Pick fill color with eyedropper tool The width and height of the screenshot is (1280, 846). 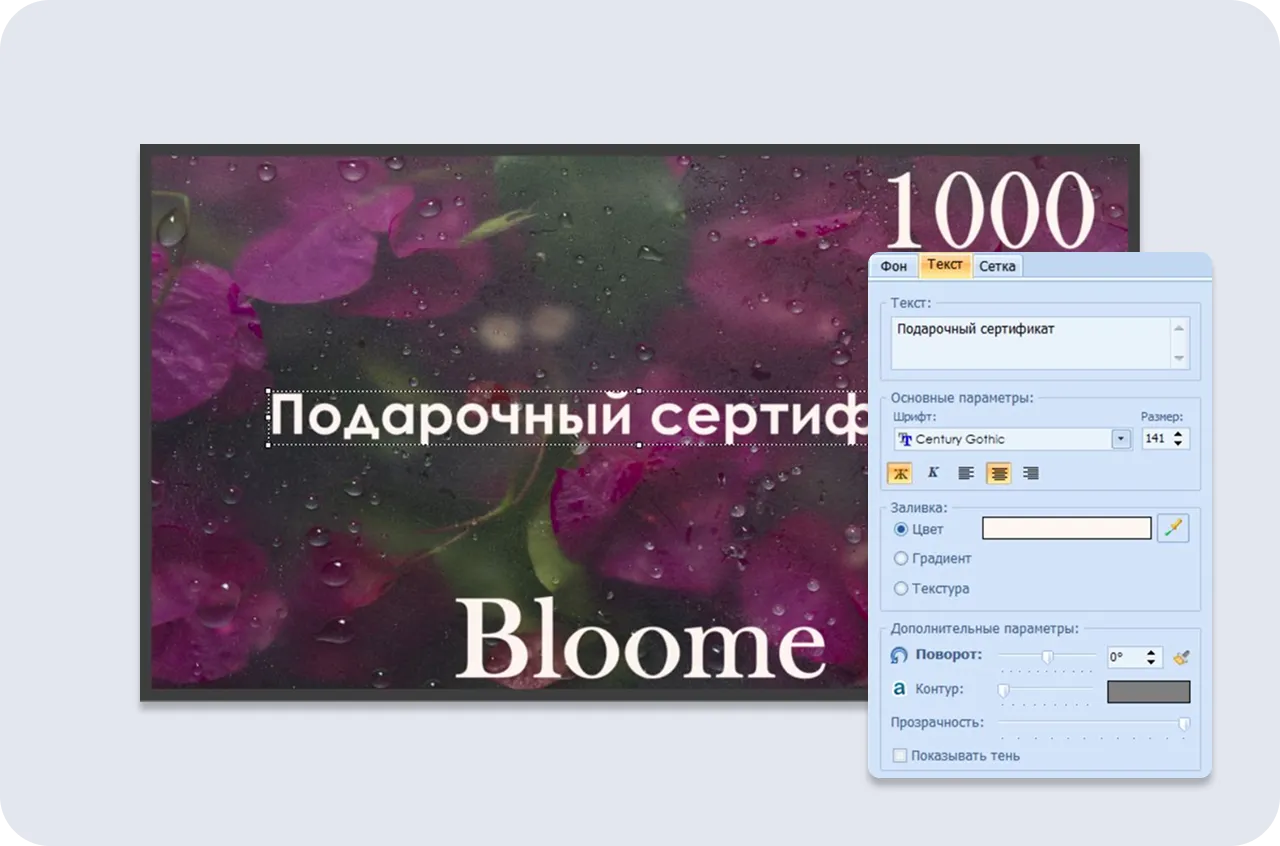(x=1173, y=528)
